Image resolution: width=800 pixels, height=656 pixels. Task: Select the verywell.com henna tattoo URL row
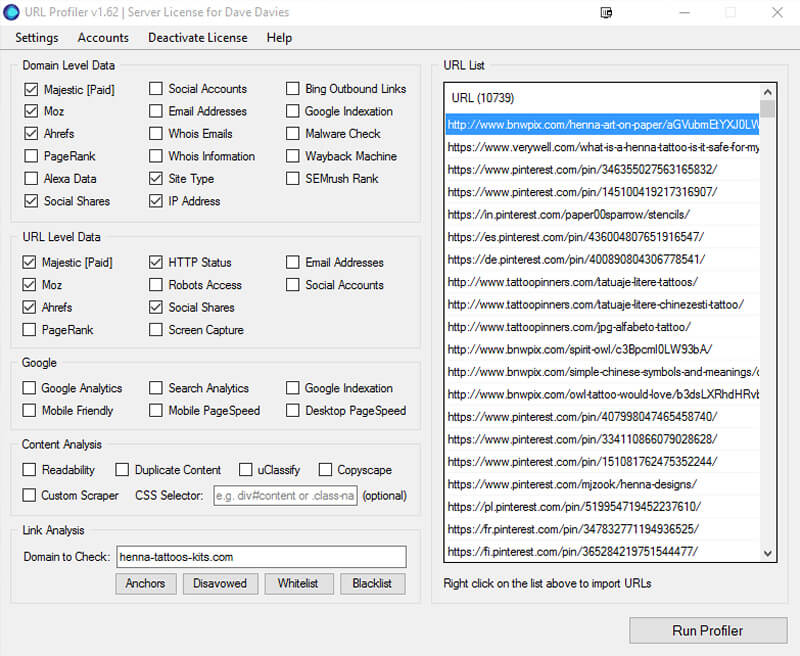602,147
